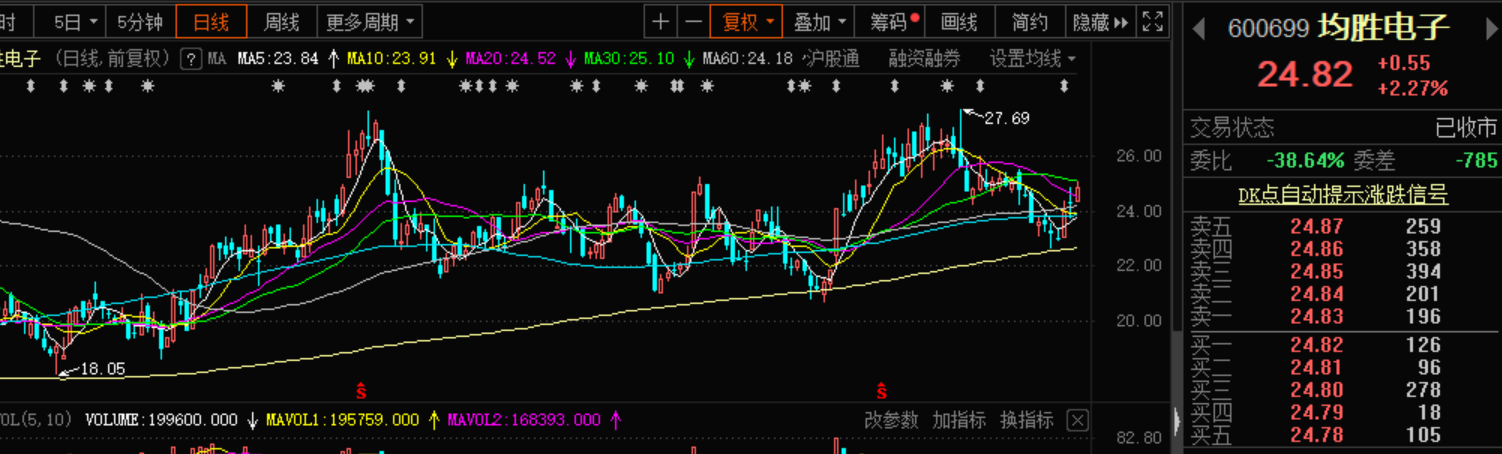The width and height of the screenshot is (1502, 454).
Task: Click the DK点自动提示涨跌信号 link
Action: point(1342,195)
